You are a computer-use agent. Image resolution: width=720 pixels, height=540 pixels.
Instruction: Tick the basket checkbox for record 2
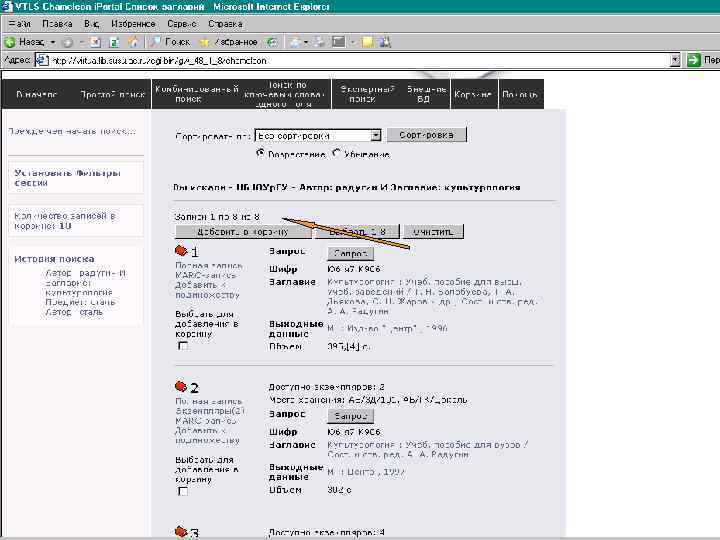(x=183, y=491)
